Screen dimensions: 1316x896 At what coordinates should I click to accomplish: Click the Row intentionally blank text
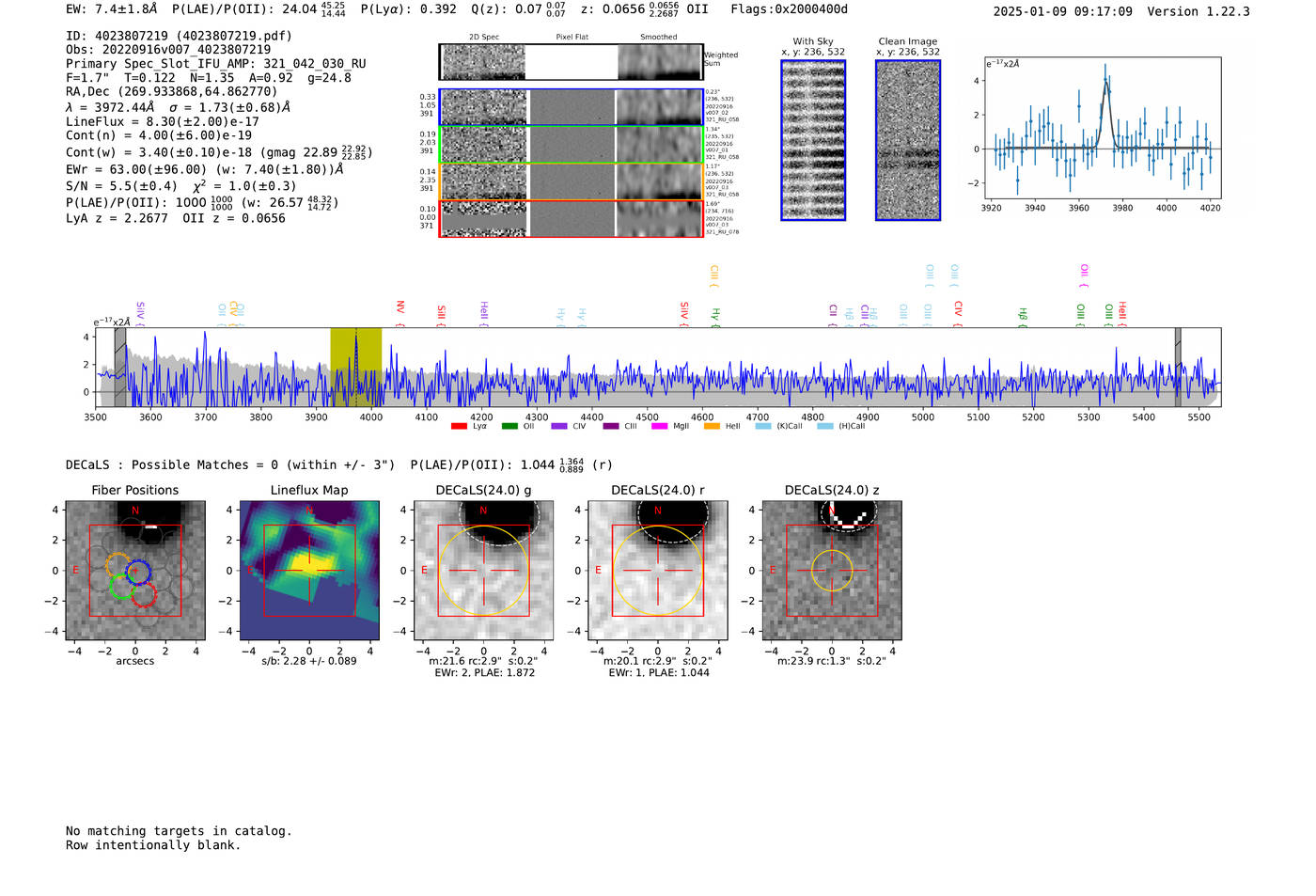coord(153,845)
